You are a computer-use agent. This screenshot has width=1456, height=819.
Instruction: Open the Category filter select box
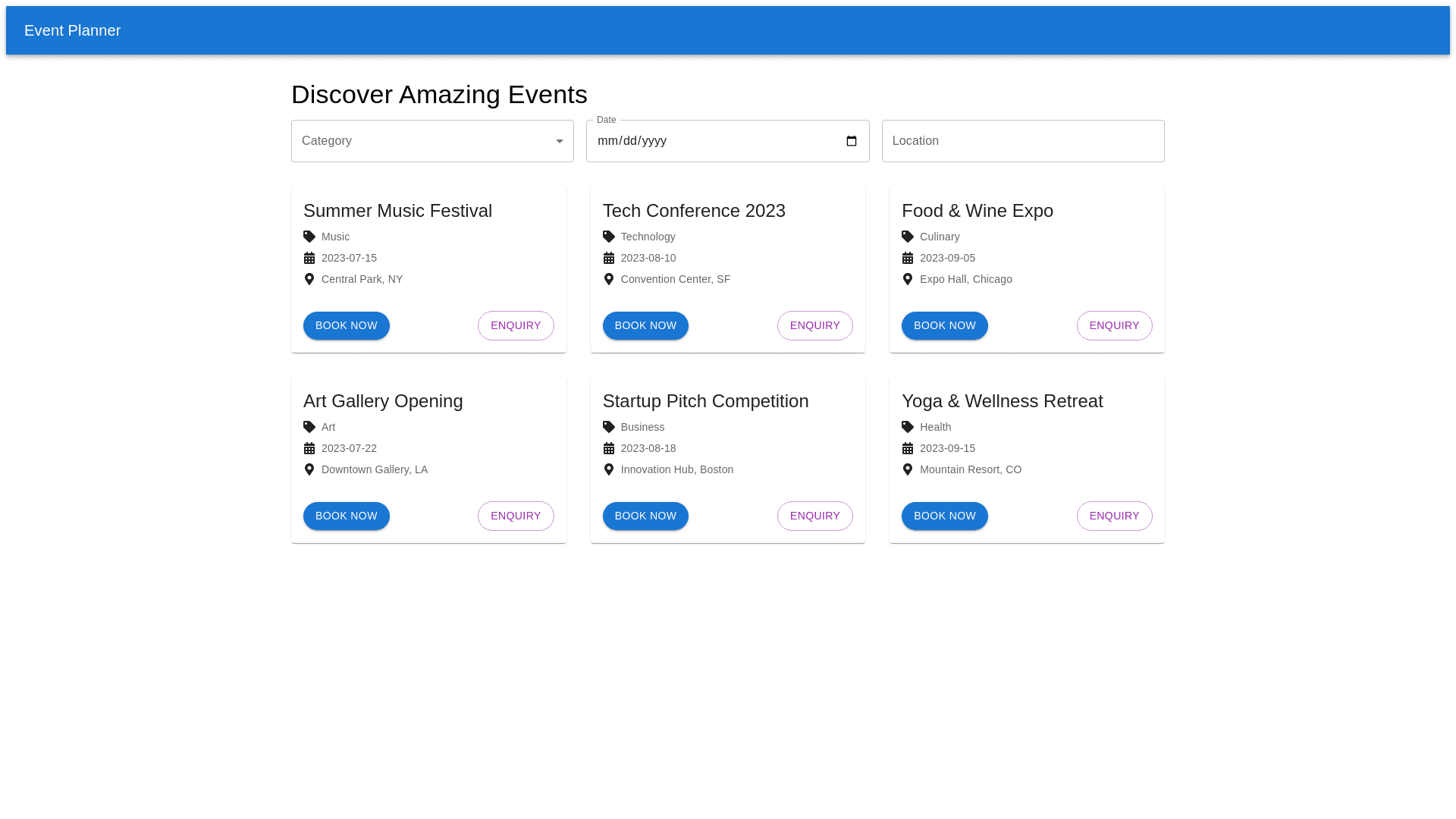point(425,141)
